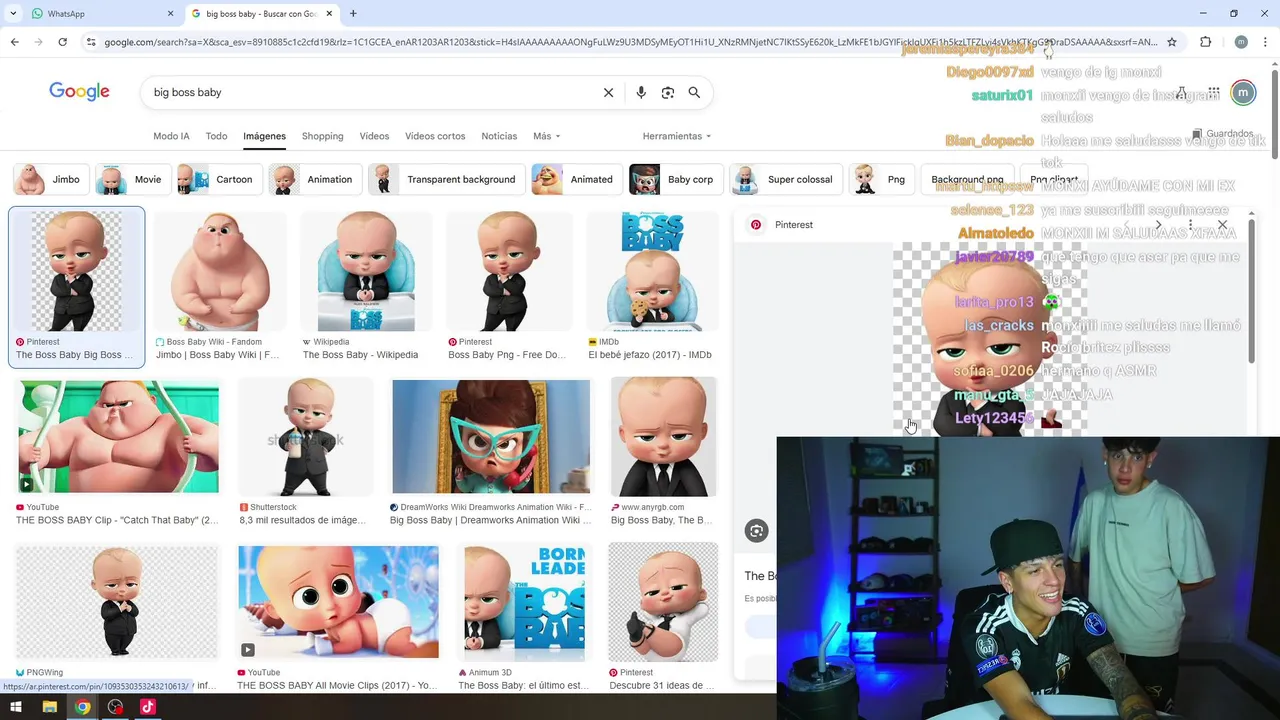Expand the Más dropdown
This screenshot has width=1280, height=720.
point(546,136)
